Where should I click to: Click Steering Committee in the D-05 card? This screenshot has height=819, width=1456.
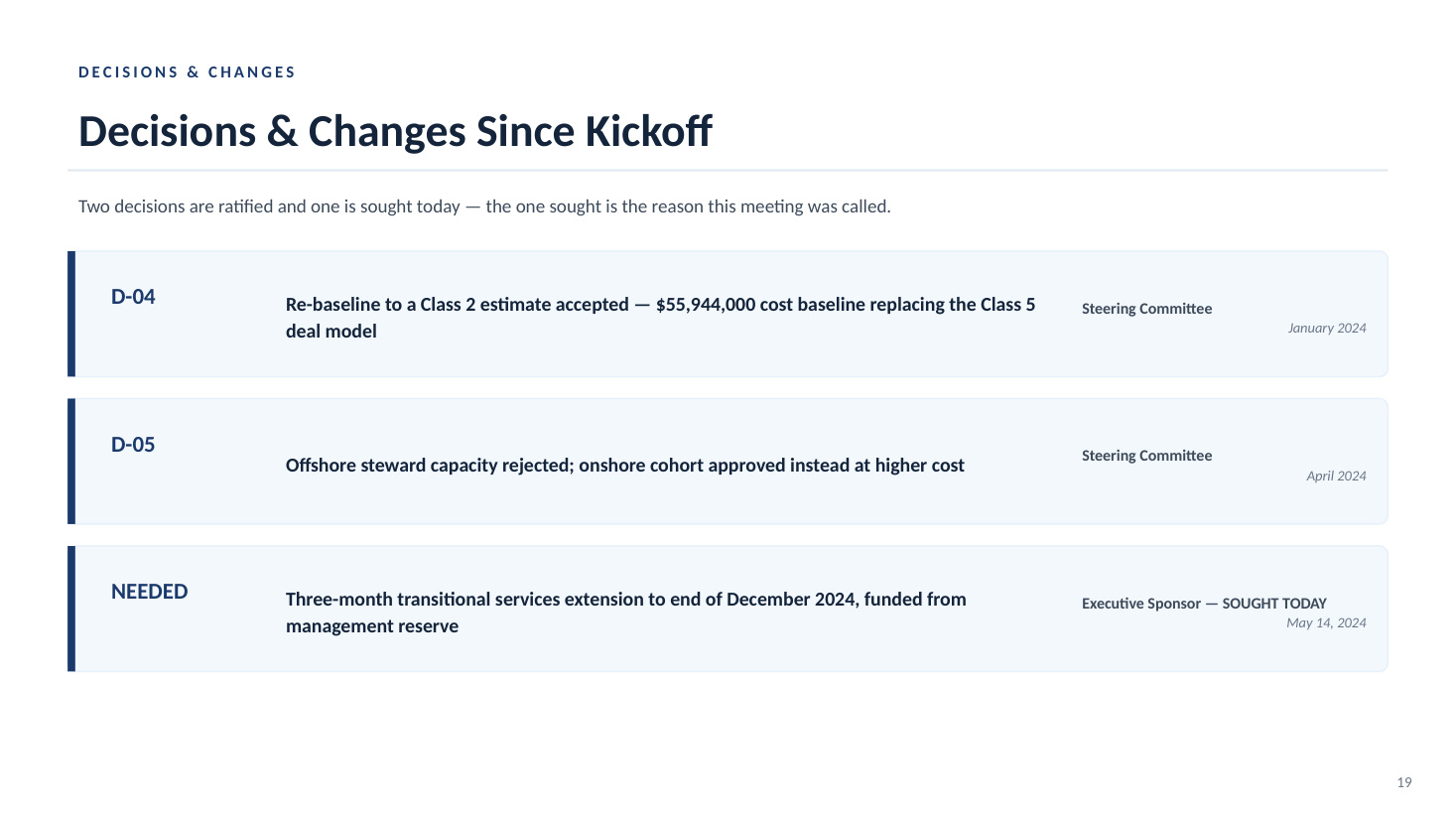[1146, 456]
